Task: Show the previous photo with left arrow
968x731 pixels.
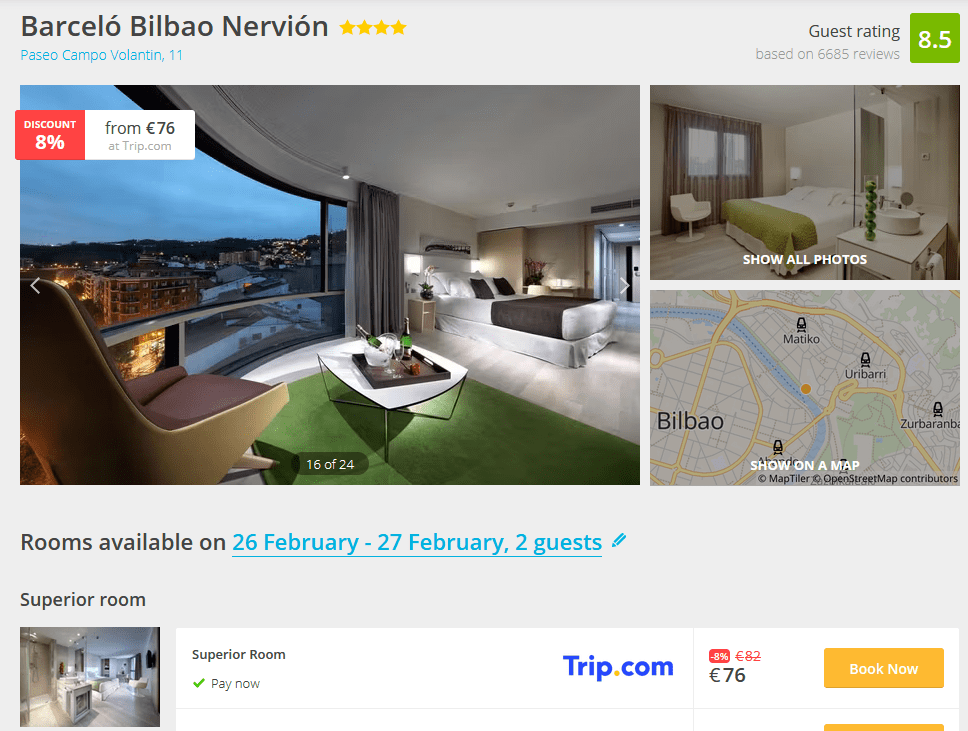Action: pyautogui.click(x=35, y=285)
